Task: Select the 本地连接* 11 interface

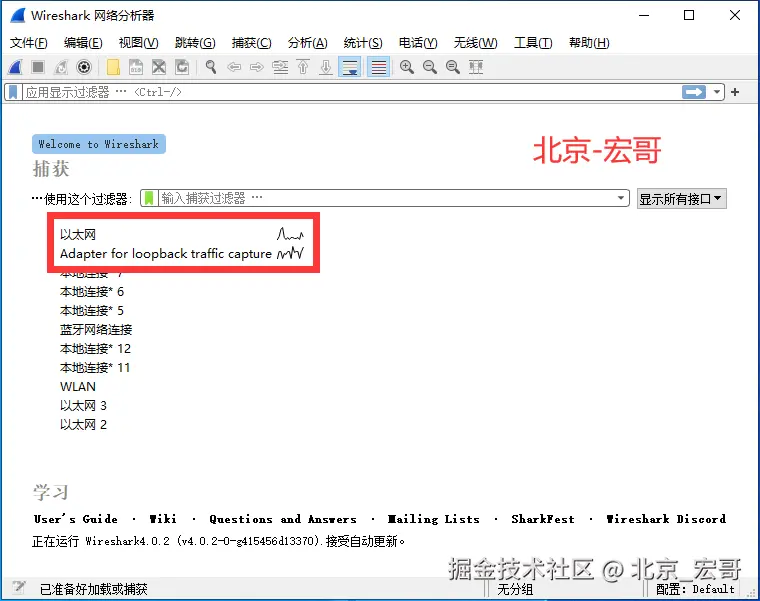Action: pyautogui.click(x=95, y=368)
